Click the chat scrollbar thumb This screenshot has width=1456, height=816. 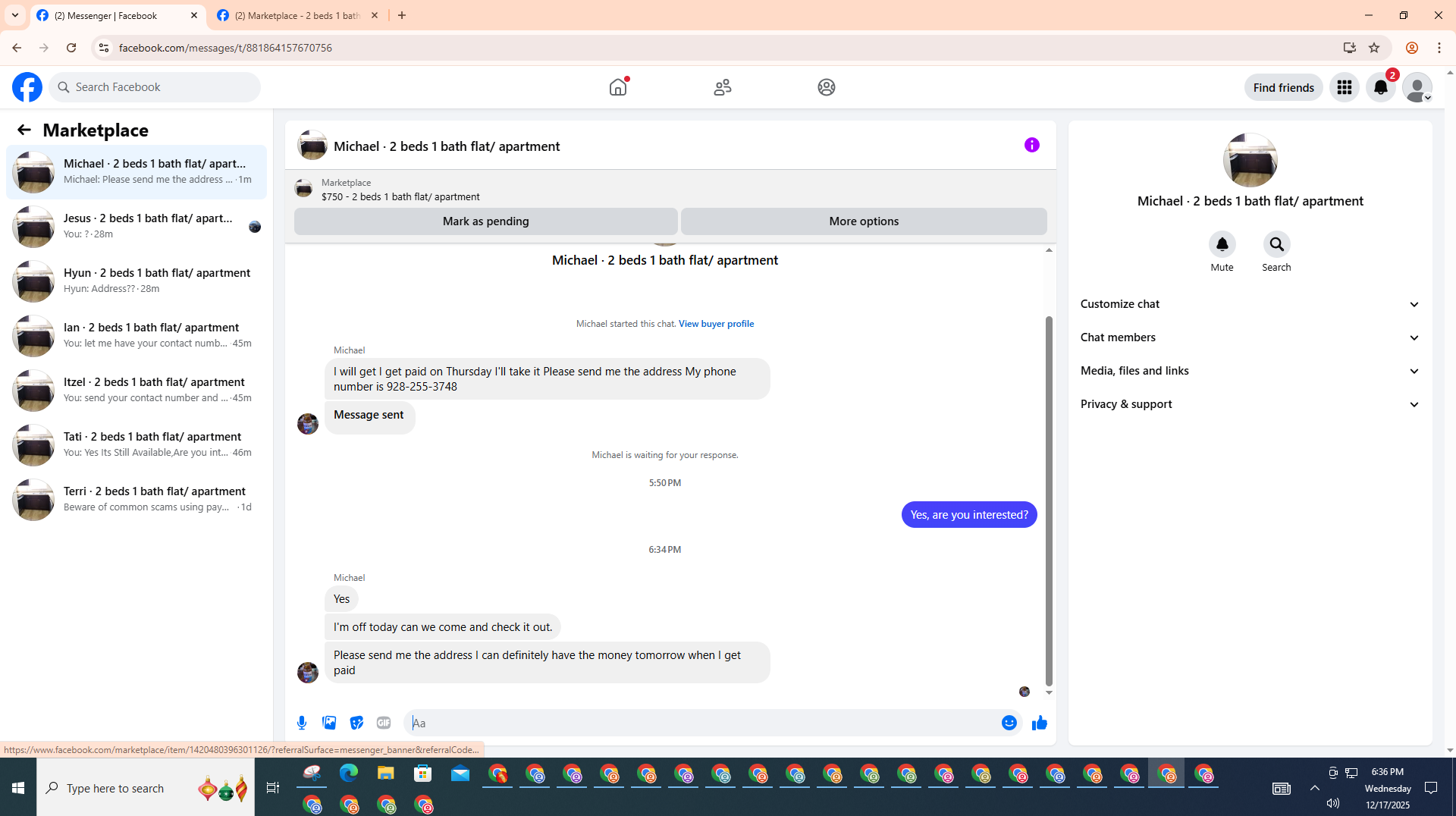[1049, 501]
